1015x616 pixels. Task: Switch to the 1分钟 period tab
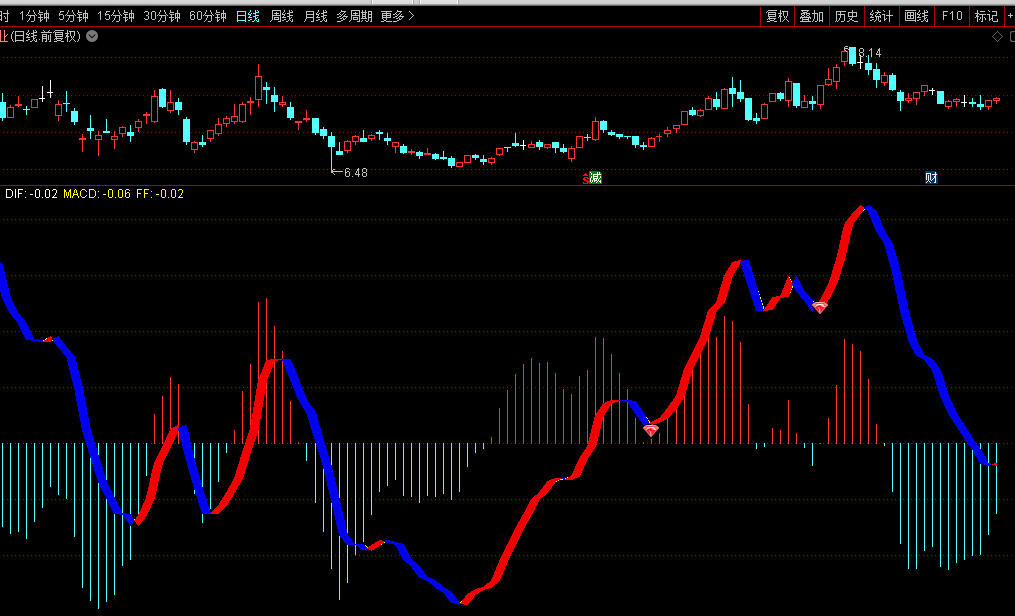[34, 16]
